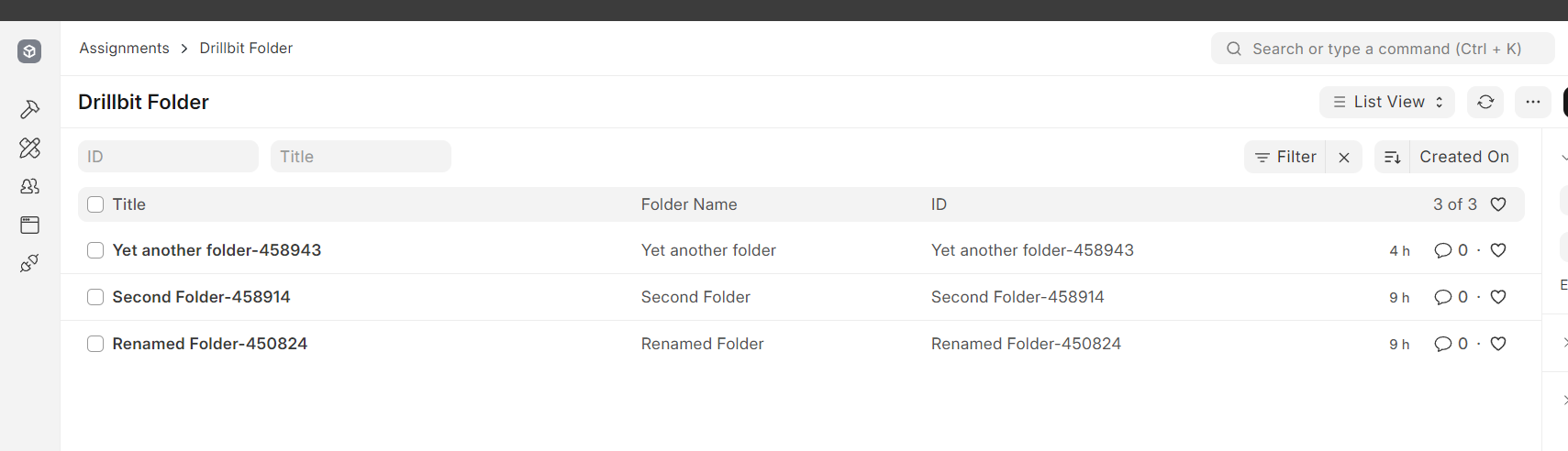Image resolution: width=1568 pixels, height=451 pixels.
Task: Click the browser window sidebar icon
Action: [29, 225]
